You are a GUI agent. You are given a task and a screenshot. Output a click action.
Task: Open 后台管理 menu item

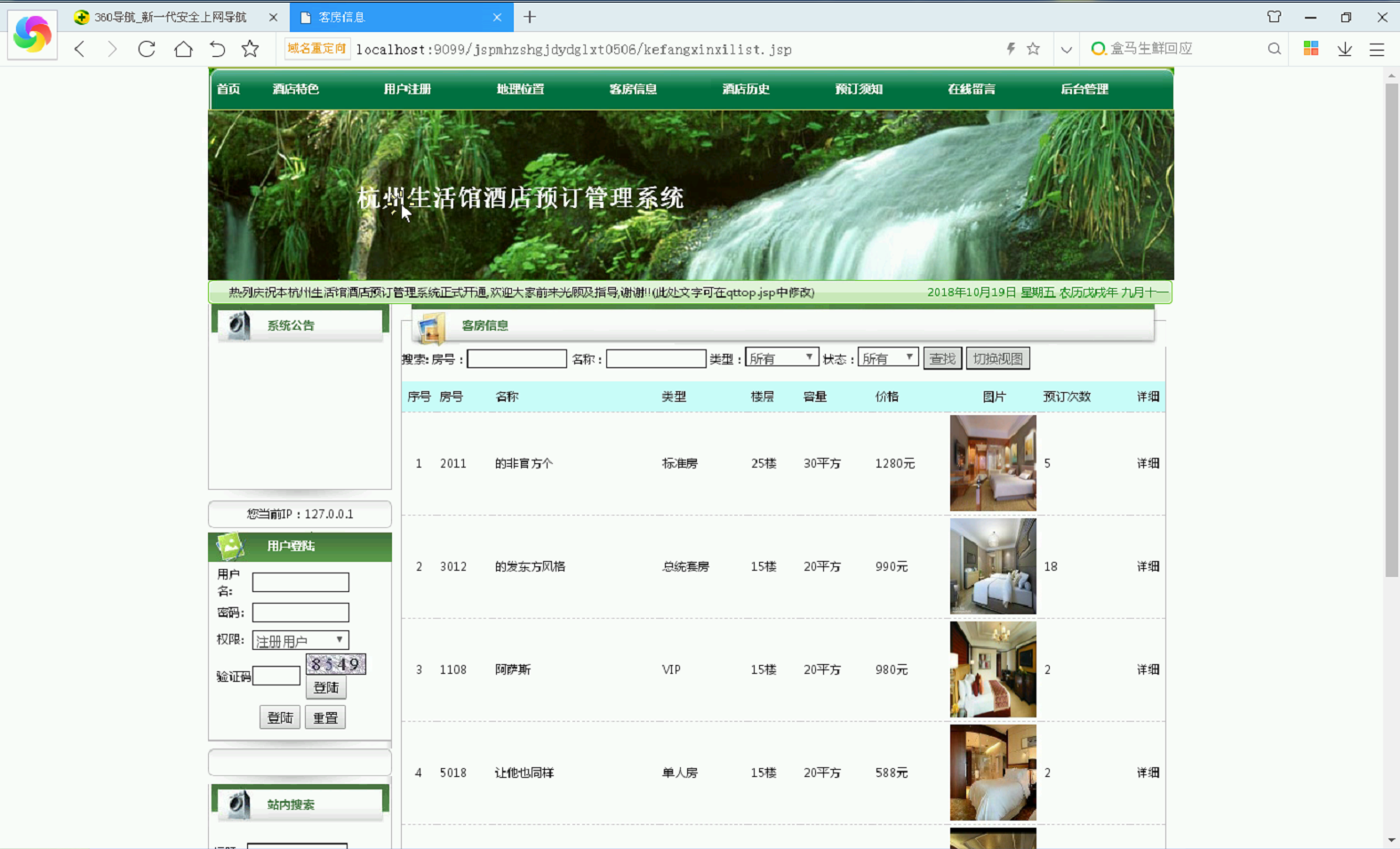[x=1084, y=89]
